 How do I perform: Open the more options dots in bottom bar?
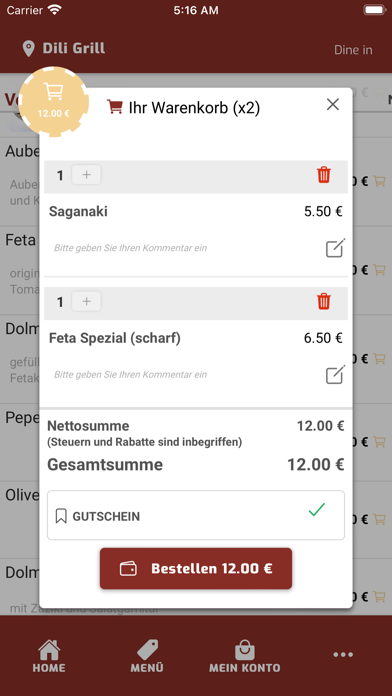[343, 655]
